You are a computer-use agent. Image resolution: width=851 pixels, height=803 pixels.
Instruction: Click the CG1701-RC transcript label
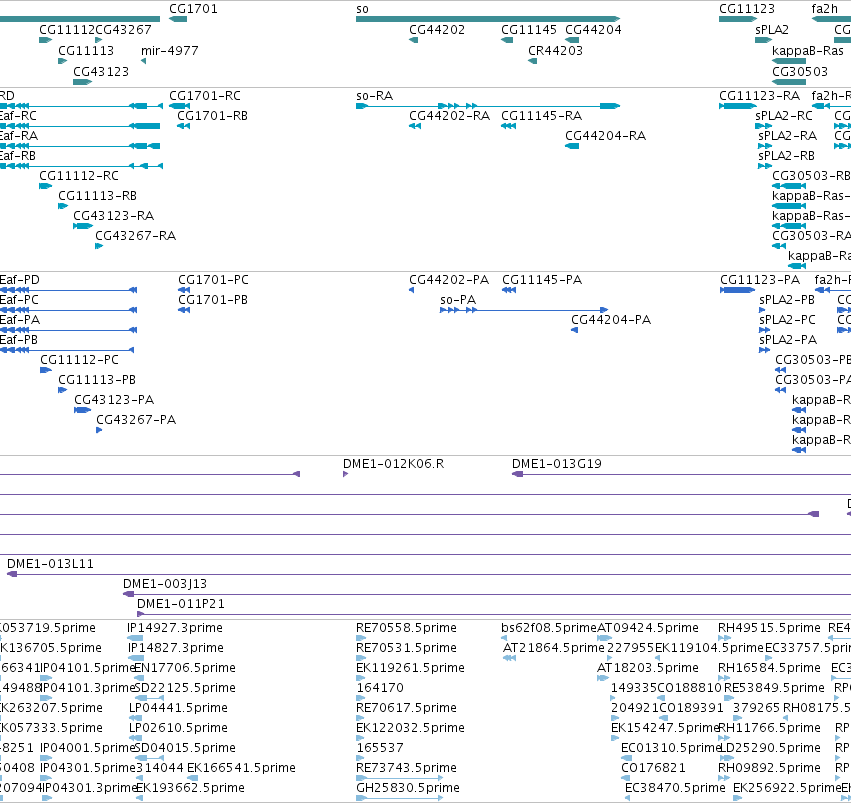coord(205,96)
